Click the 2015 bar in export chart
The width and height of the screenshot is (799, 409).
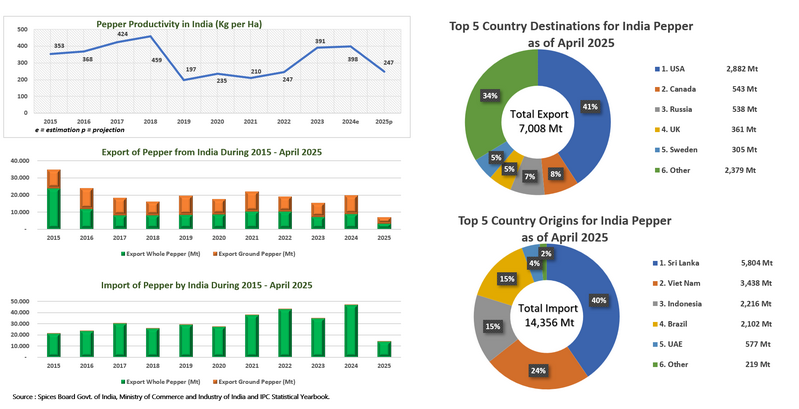point(54,199)
